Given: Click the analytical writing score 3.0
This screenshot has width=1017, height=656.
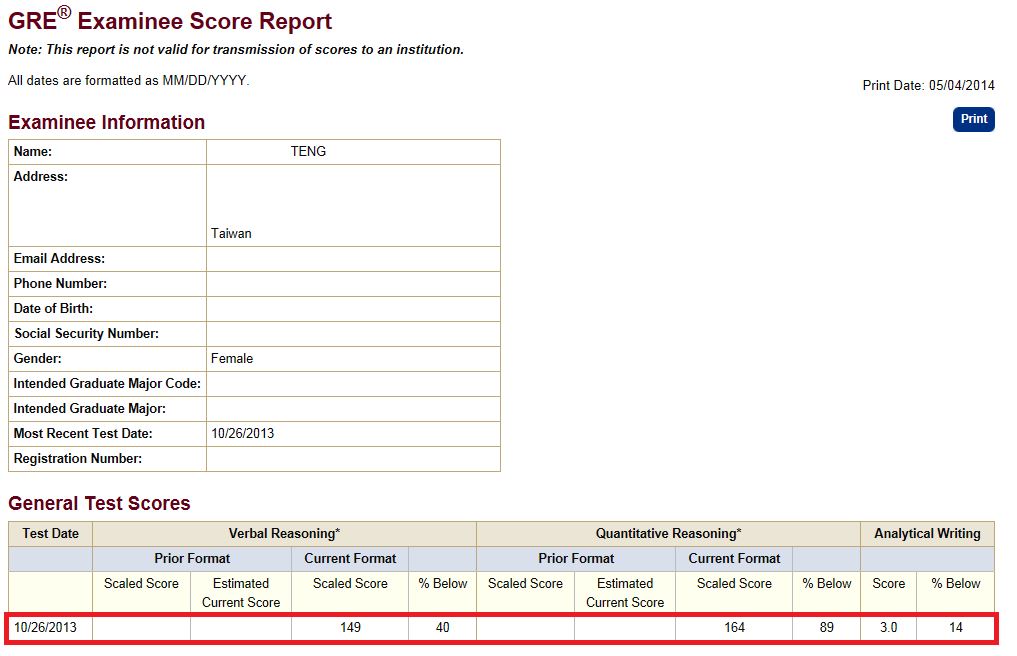Looking at the screenshot, I should 889,627.
